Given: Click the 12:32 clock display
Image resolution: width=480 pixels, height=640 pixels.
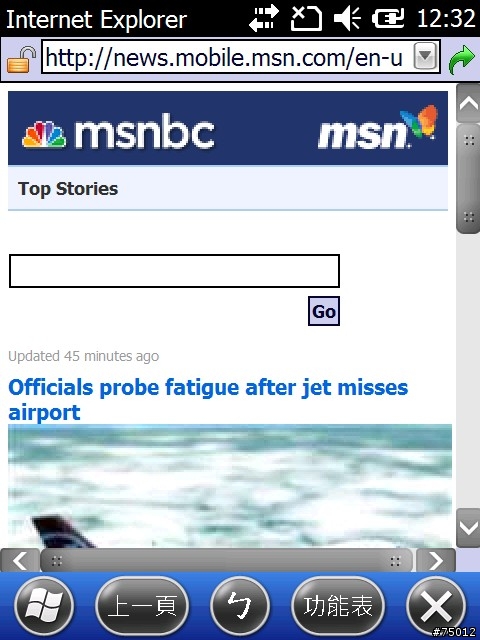Looking at the screenshot, I should 446,18.
